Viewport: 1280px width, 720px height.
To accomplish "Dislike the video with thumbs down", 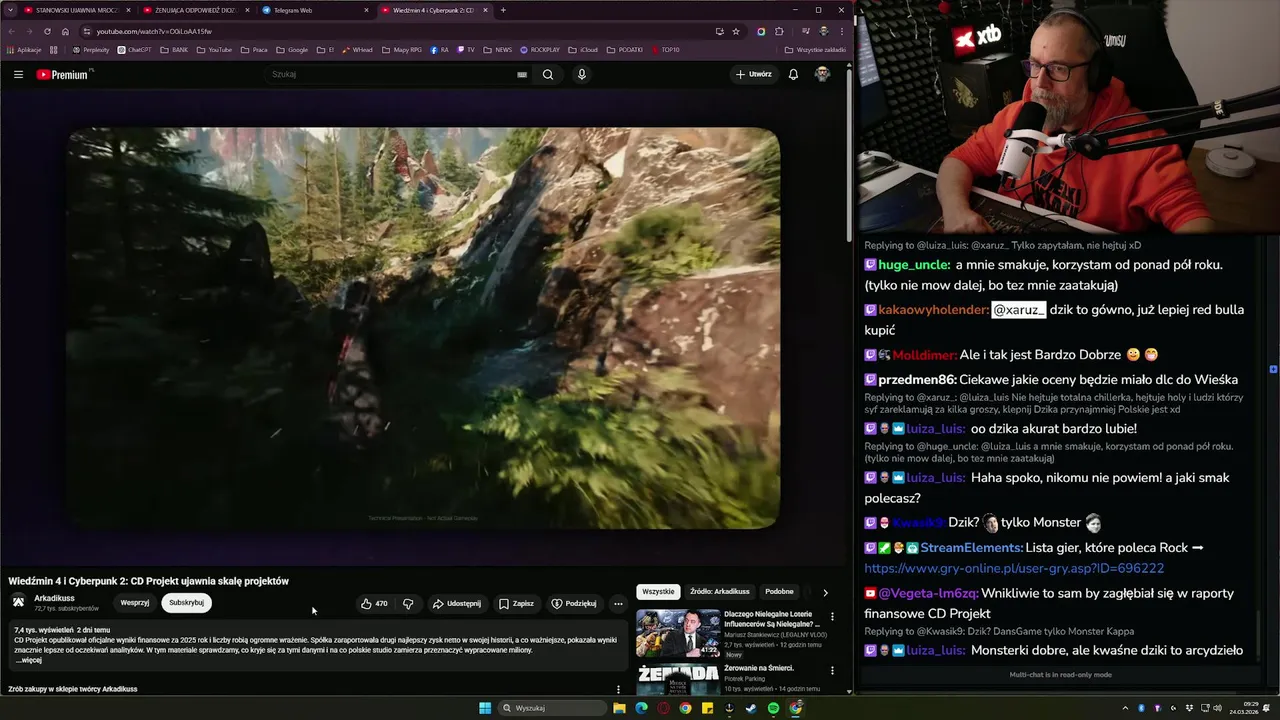I will 408,603.
